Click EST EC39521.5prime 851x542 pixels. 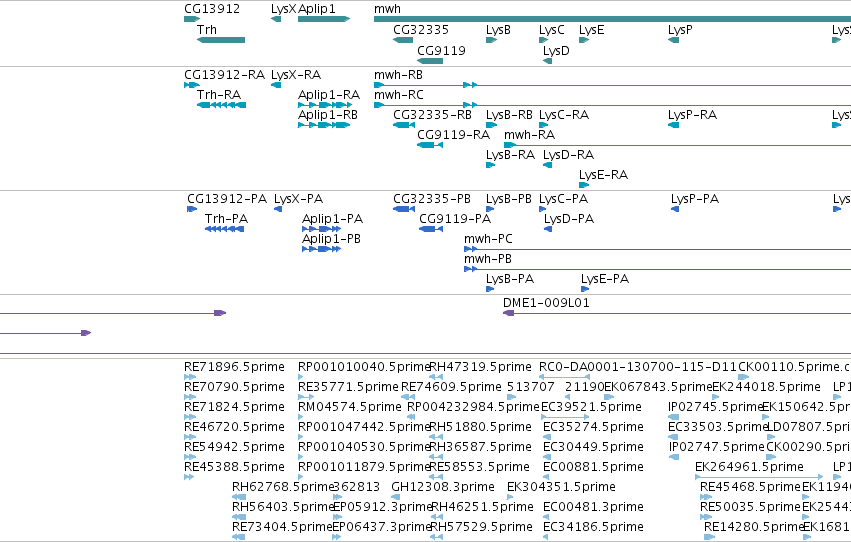click(591, 407)
